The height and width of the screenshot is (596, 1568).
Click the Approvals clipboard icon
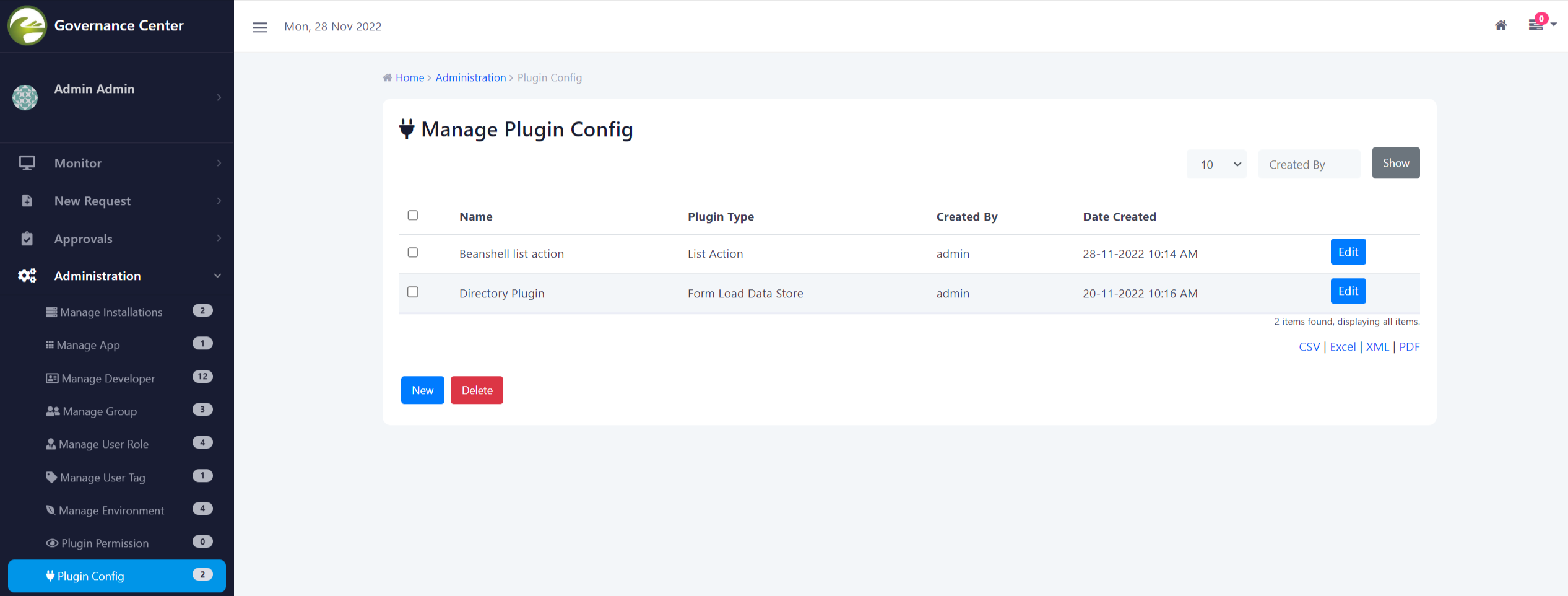tap(27, 239)
